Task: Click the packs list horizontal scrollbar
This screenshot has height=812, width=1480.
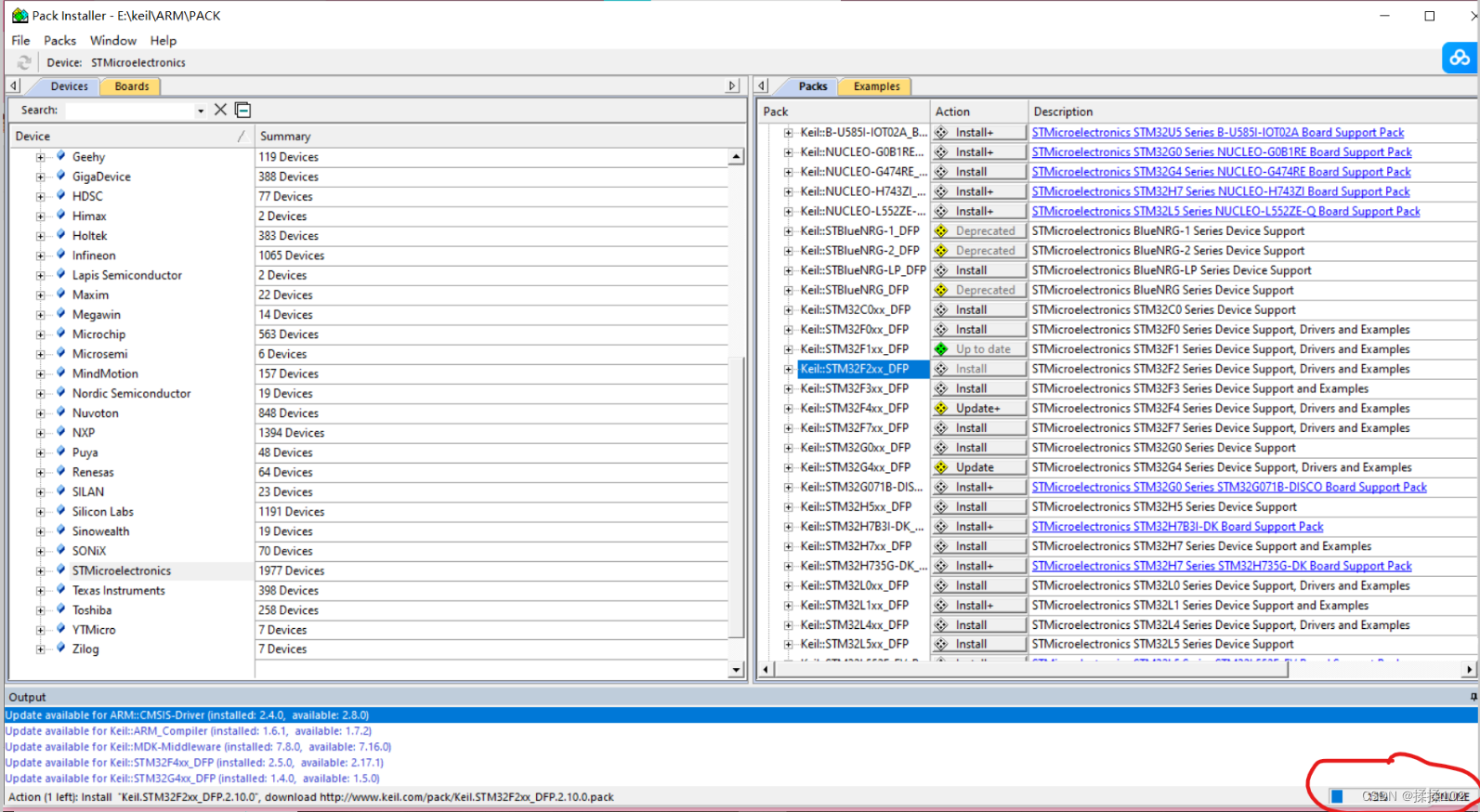Action: click(x=1031, y=669)
